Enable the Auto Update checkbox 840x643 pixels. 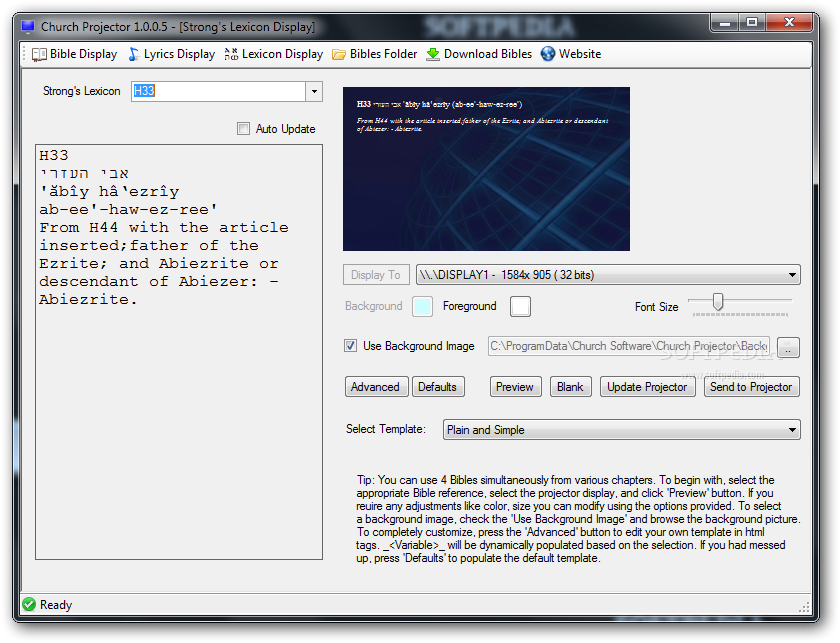pyautogui.click(x=243, y=129)
